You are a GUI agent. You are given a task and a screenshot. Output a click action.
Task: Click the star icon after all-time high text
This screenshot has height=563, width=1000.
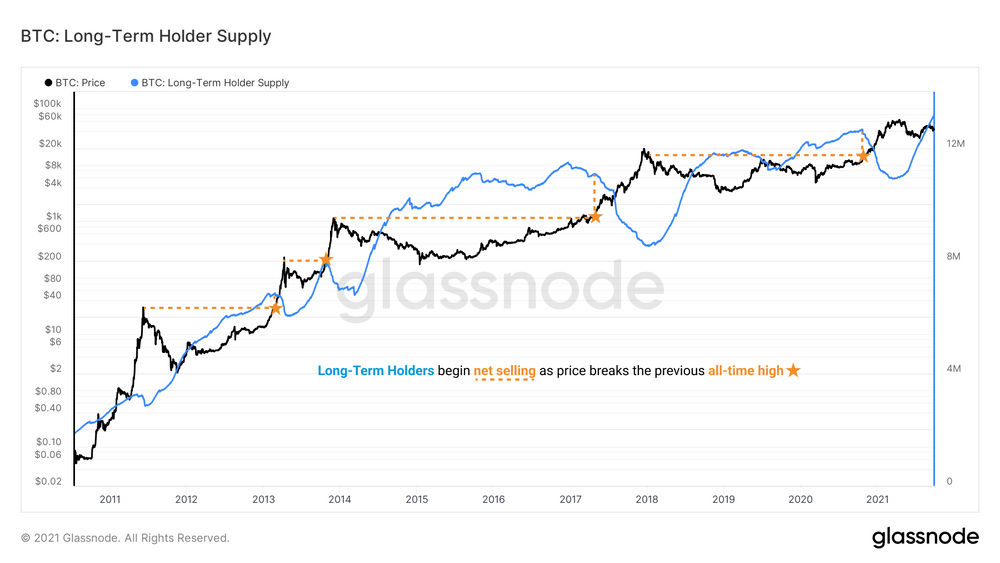tap(793, 370)
